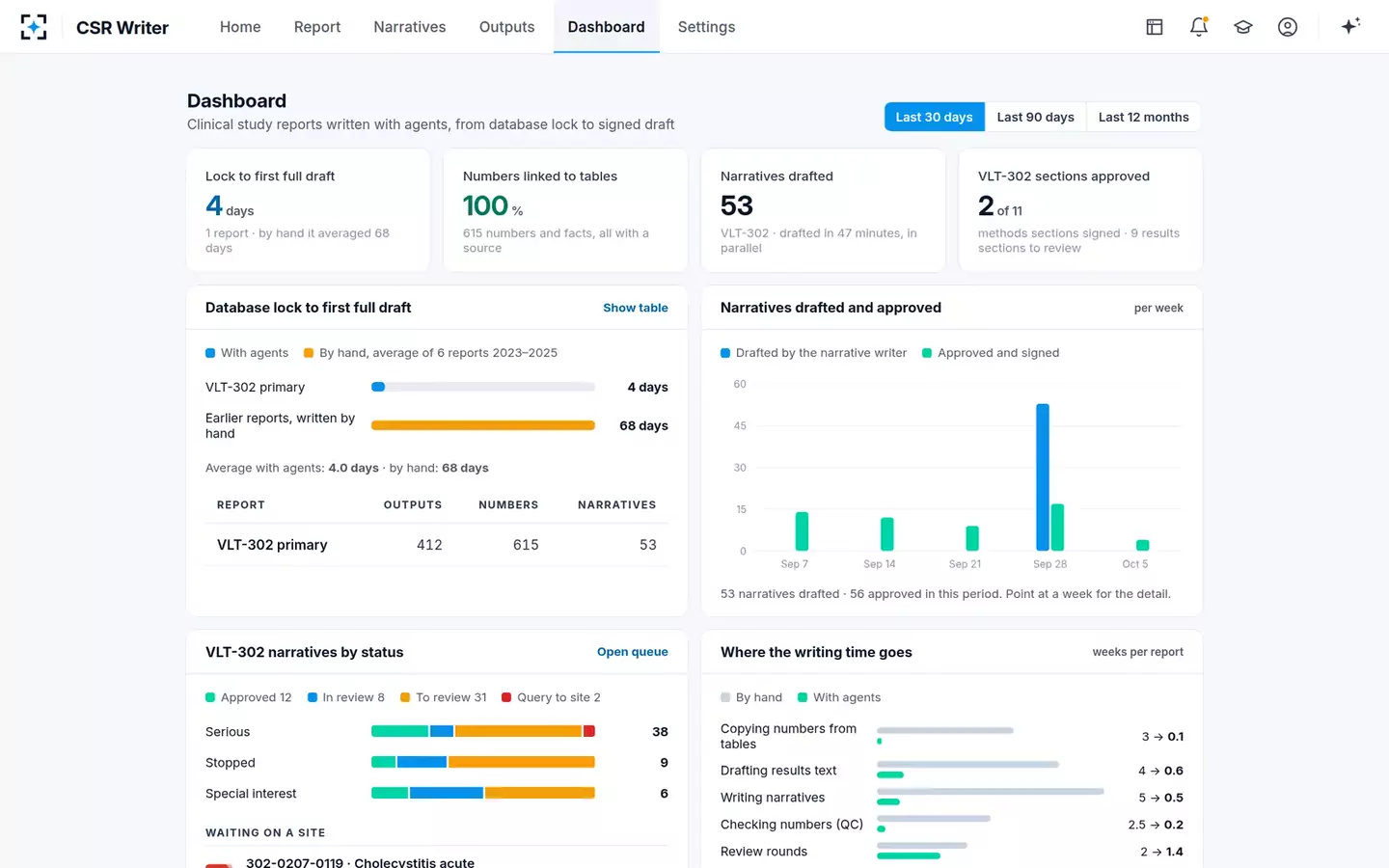
Task: Click the With agents legend swatch under Database lock
Action: (x=210, y=353)
